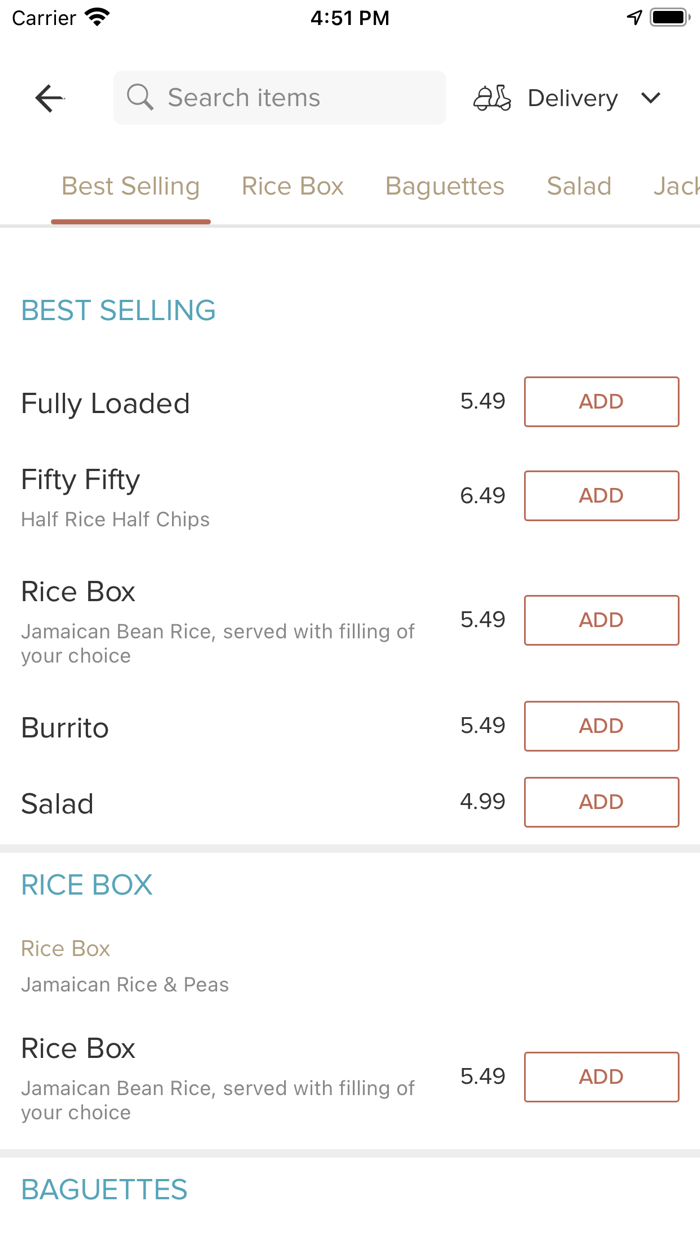This screenshot has width=700, height=1244.
Task: Add Rice Box under Rice Box section
Action: (x=602, y=1077)
